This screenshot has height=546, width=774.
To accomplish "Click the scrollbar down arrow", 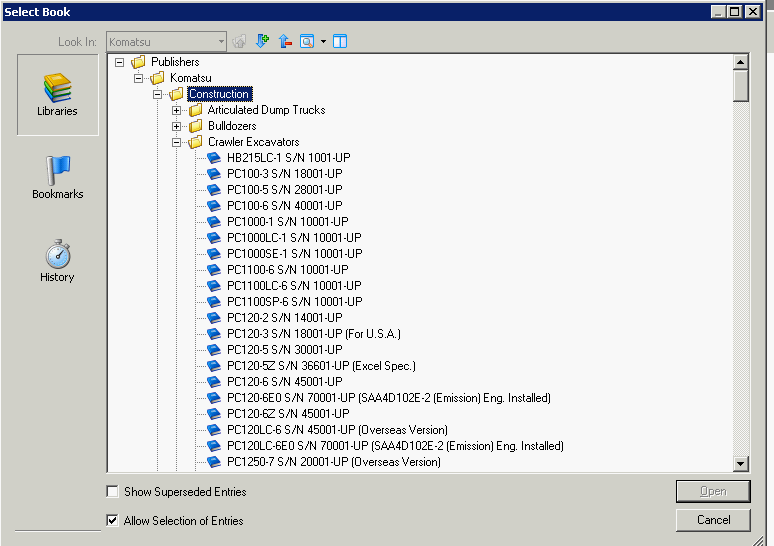I will pos(740,463).
